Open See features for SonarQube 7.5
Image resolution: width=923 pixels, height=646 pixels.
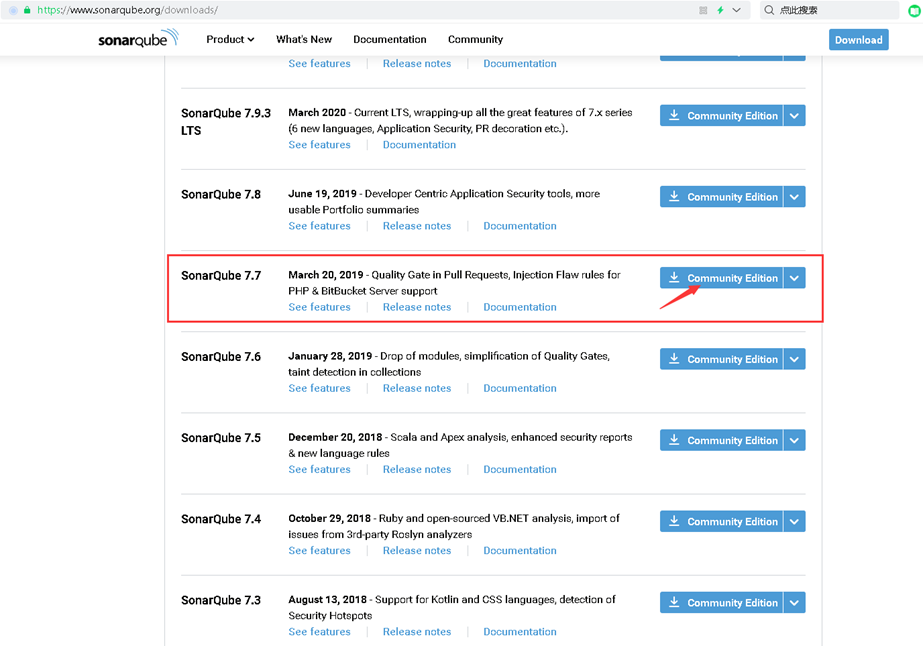319,470
